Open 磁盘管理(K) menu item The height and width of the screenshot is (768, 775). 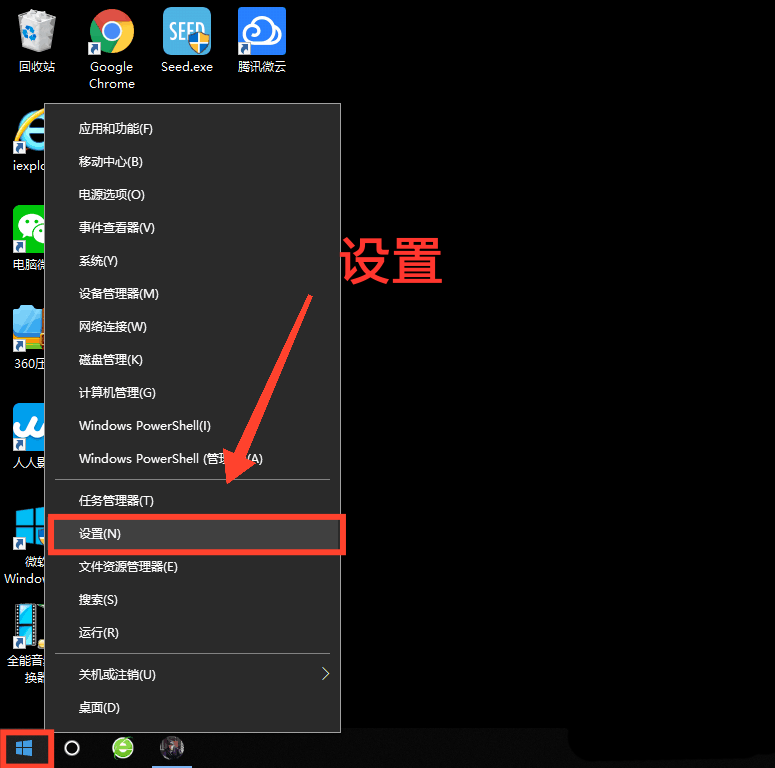[x=192, y=360]
